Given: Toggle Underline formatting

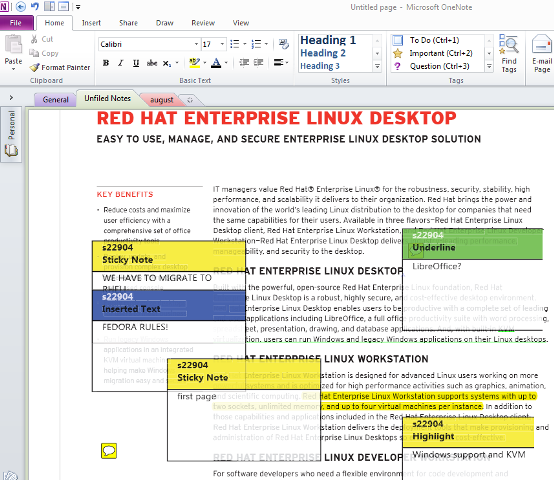Looking at the screenshot, I should tap(136, 63).
